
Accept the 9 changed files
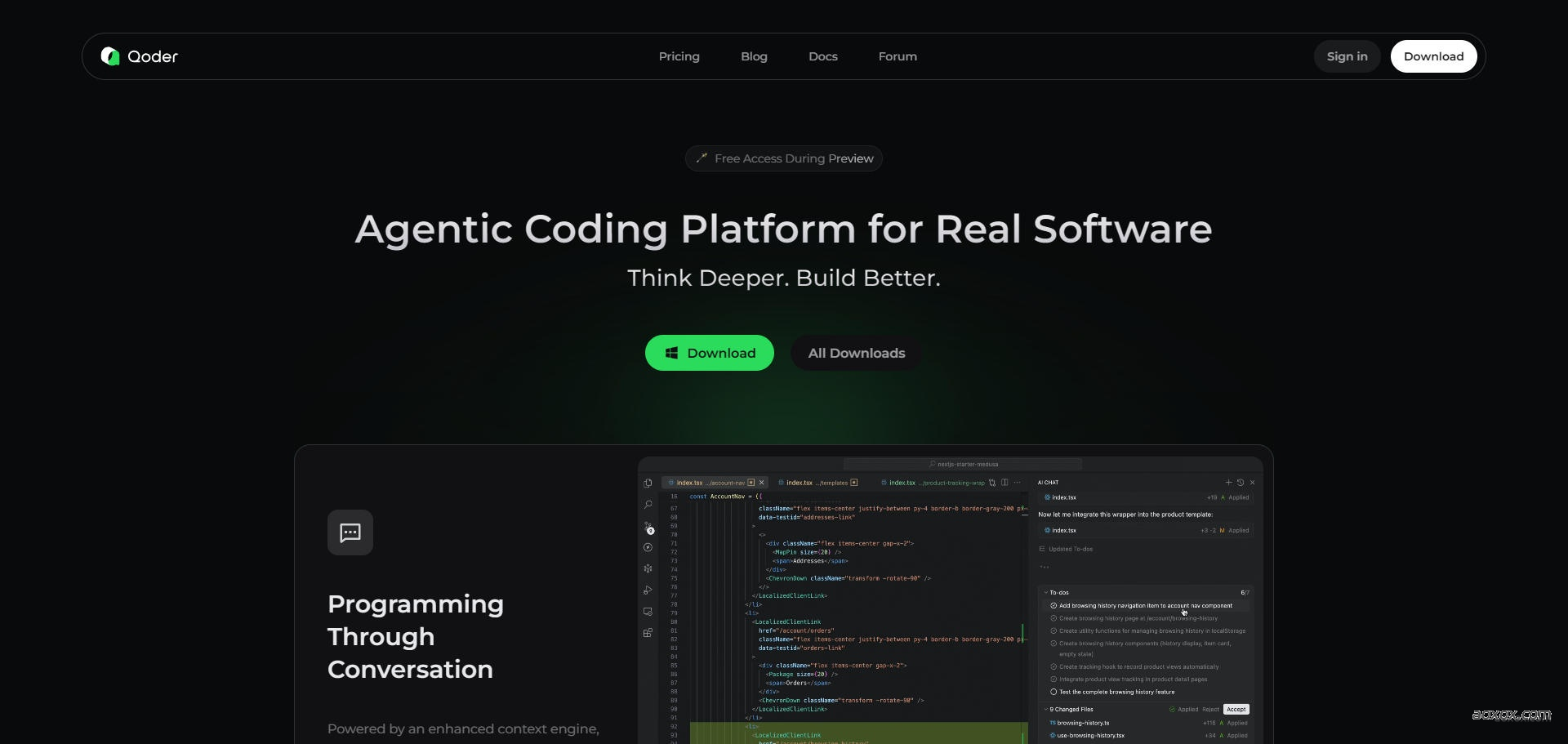[1236, 709]
